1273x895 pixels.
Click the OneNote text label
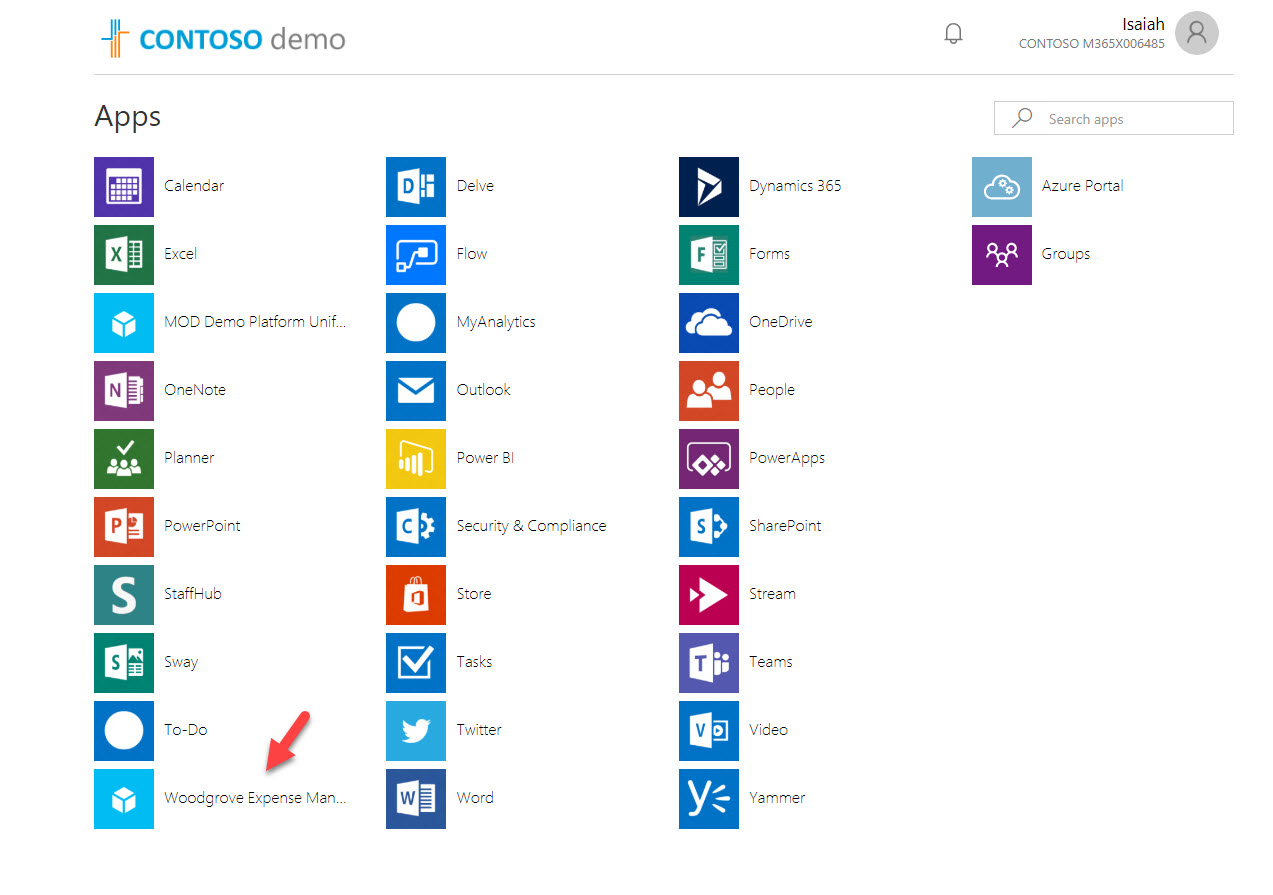coord(195,390)
